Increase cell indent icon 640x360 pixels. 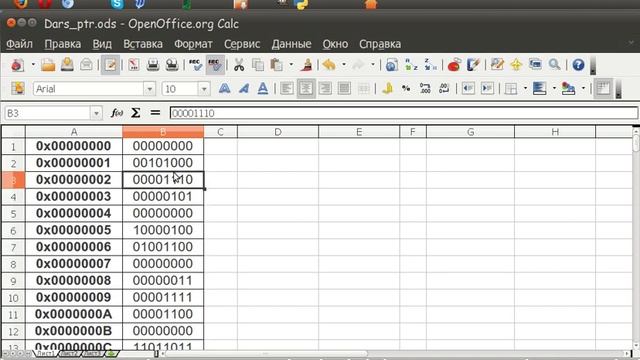487,89
